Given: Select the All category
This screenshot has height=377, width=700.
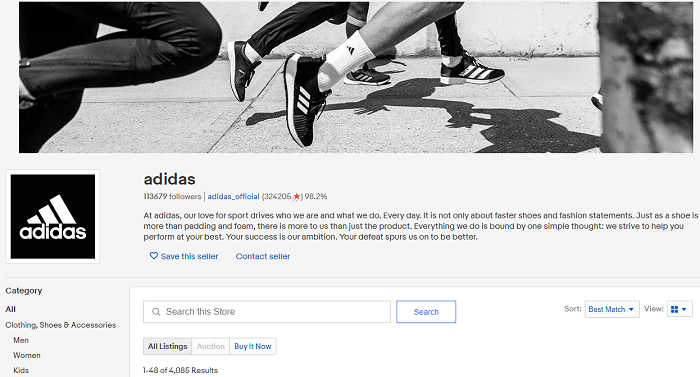Looking at the screenshot, I should (10, 309).
